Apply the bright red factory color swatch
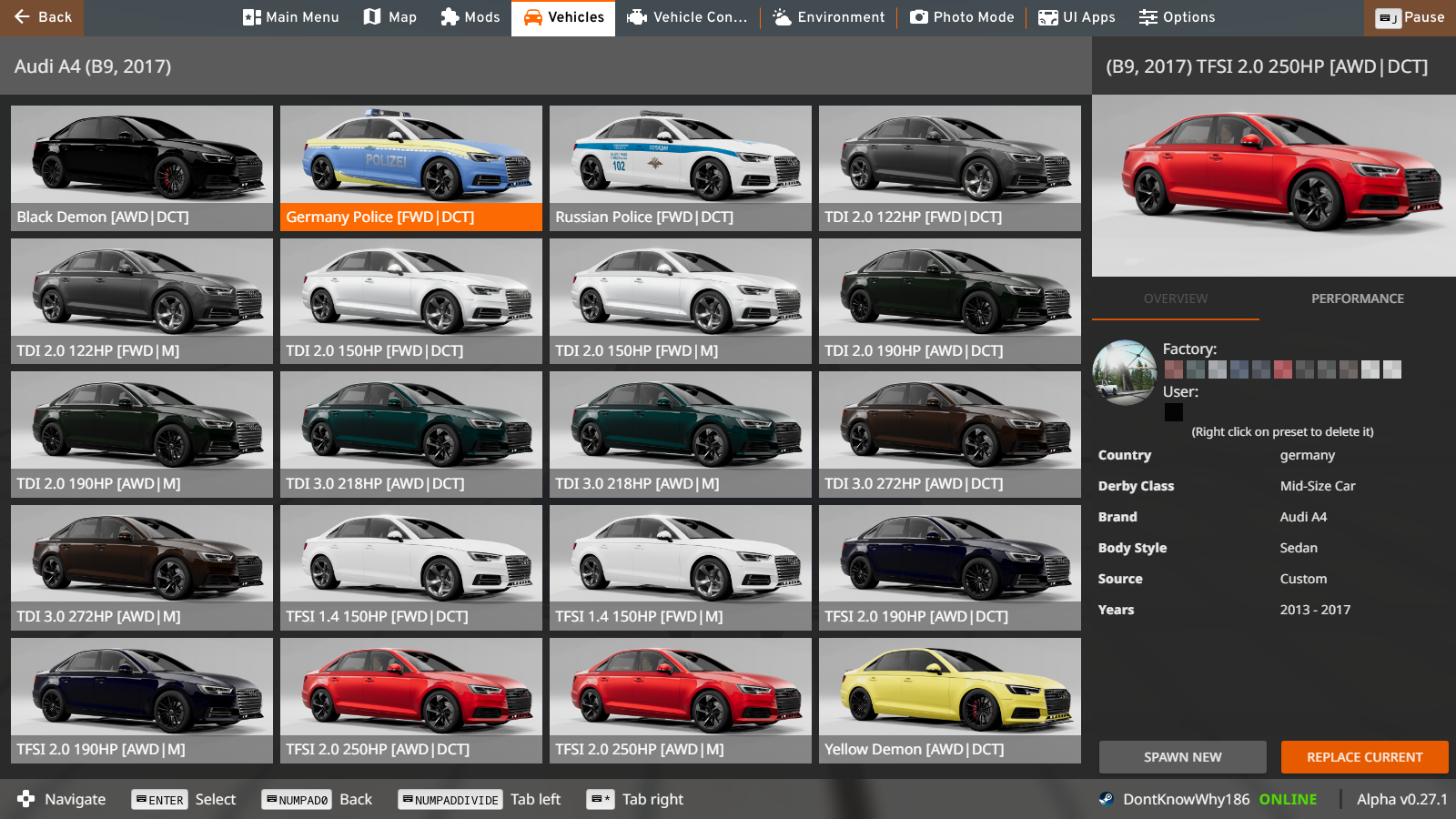Image resolution: width=1456 pixels, height=819 pixels. click(x=1283, y=369)
